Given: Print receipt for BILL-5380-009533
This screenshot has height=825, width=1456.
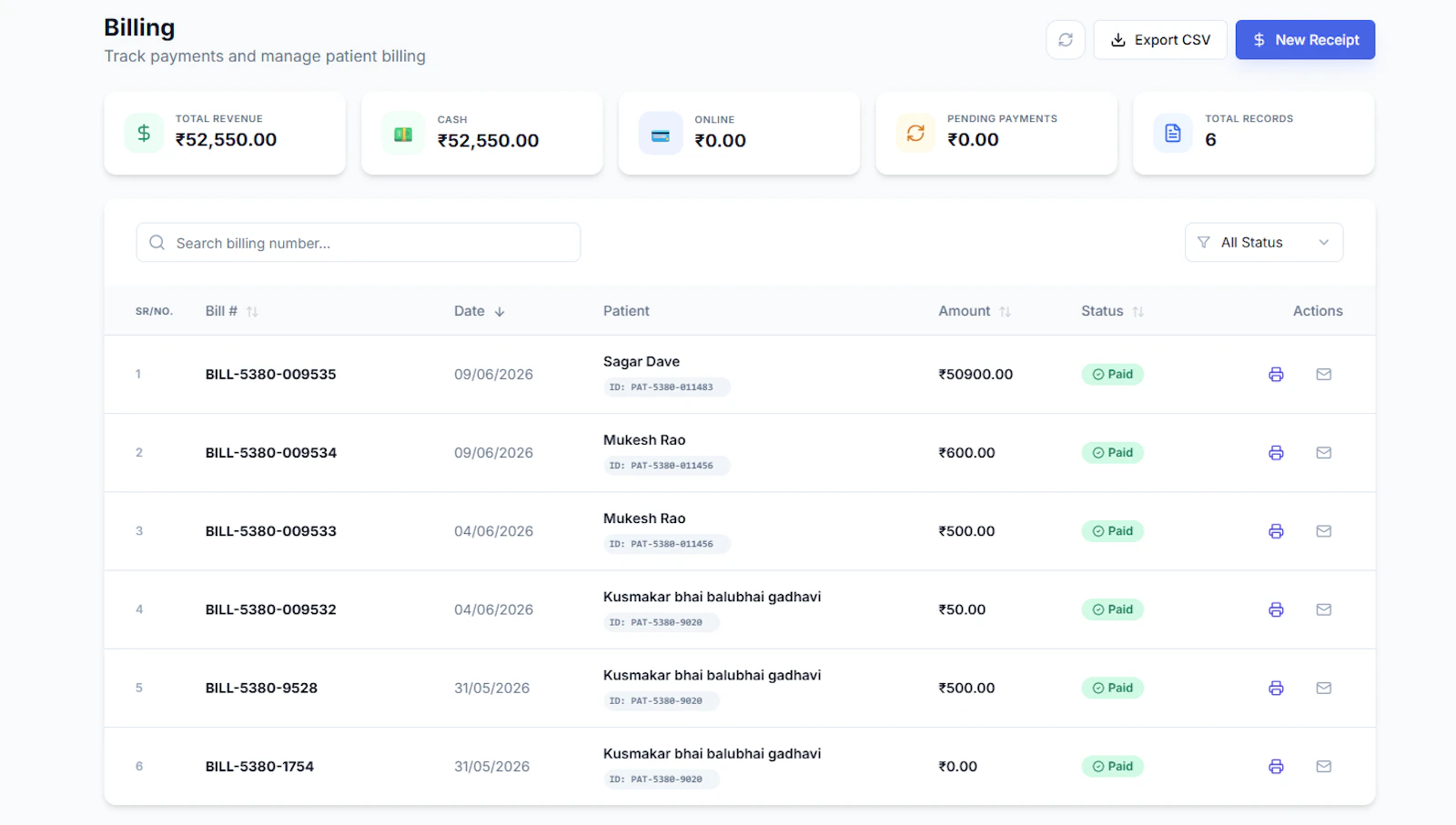Looking at the screenshot, I should pos(1276,531).
